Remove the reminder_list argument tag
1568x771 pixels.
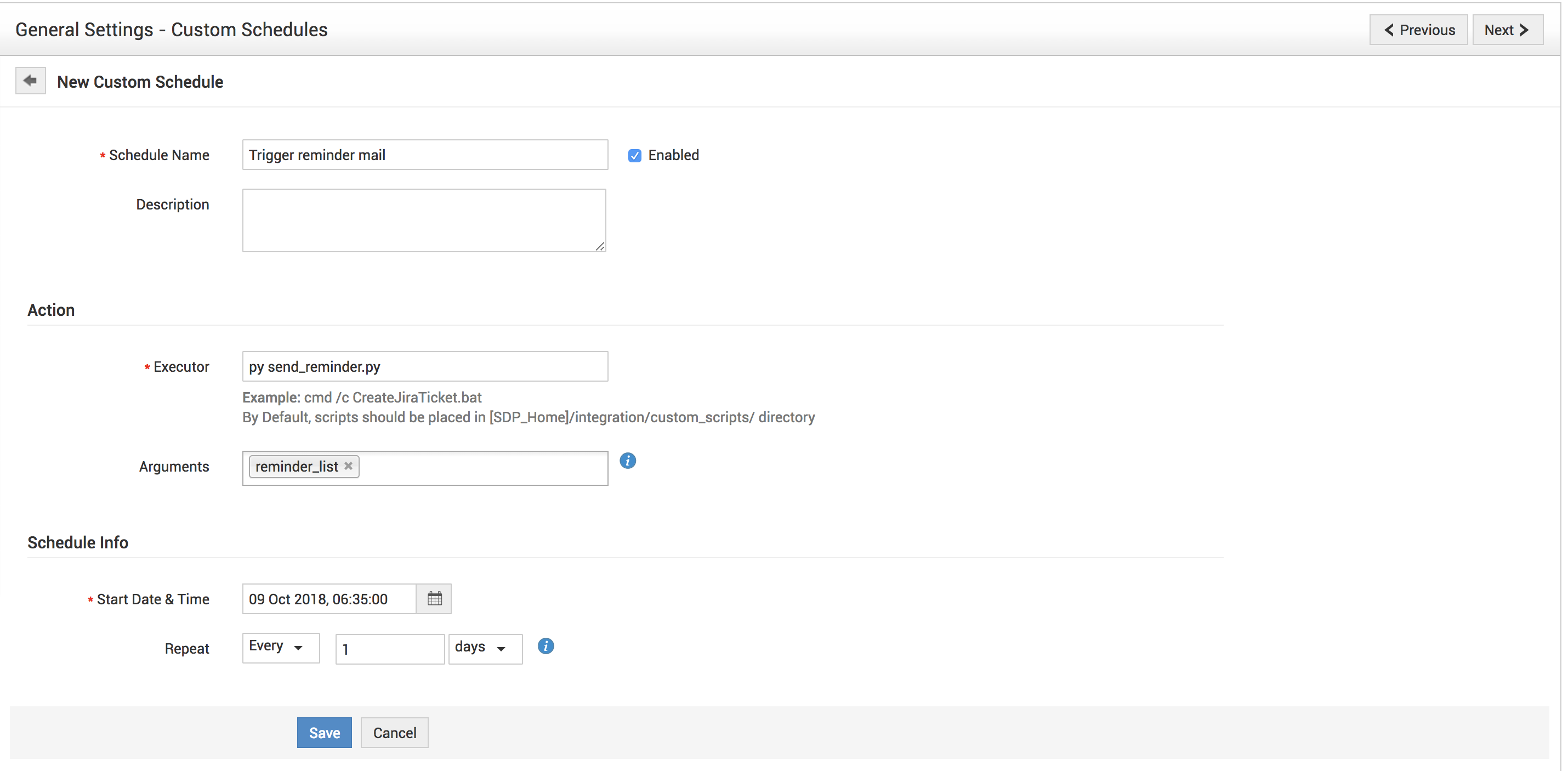click(x=348, y=466)
